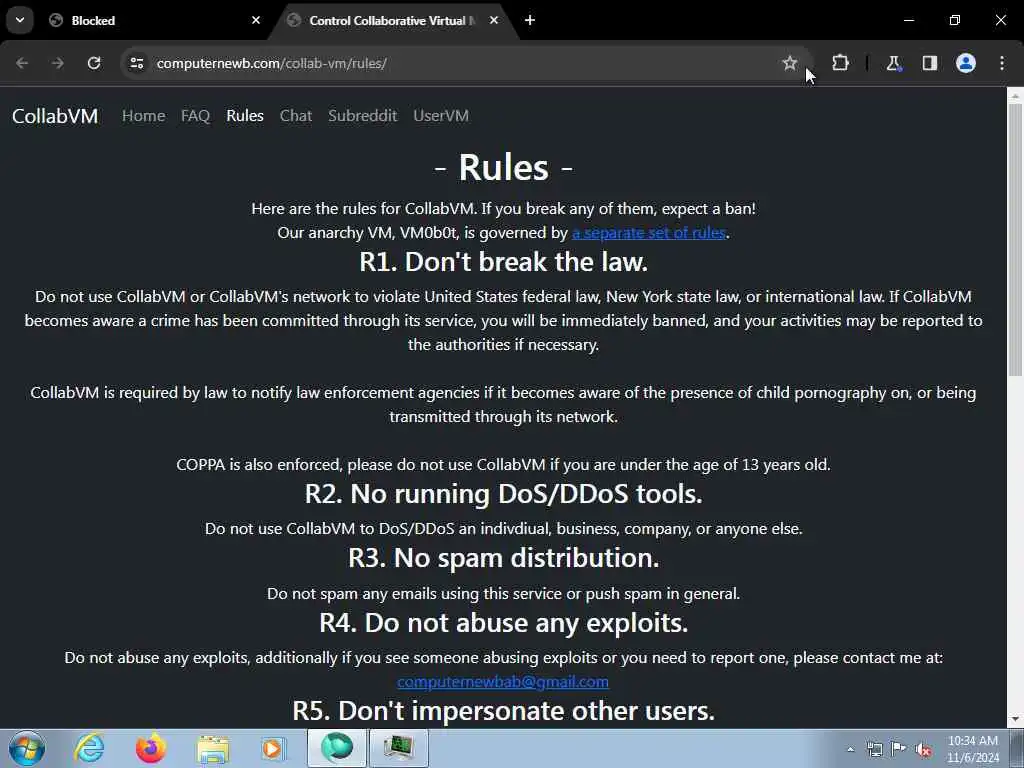Click the address bar URL
1024x768 pixels.
271,63
